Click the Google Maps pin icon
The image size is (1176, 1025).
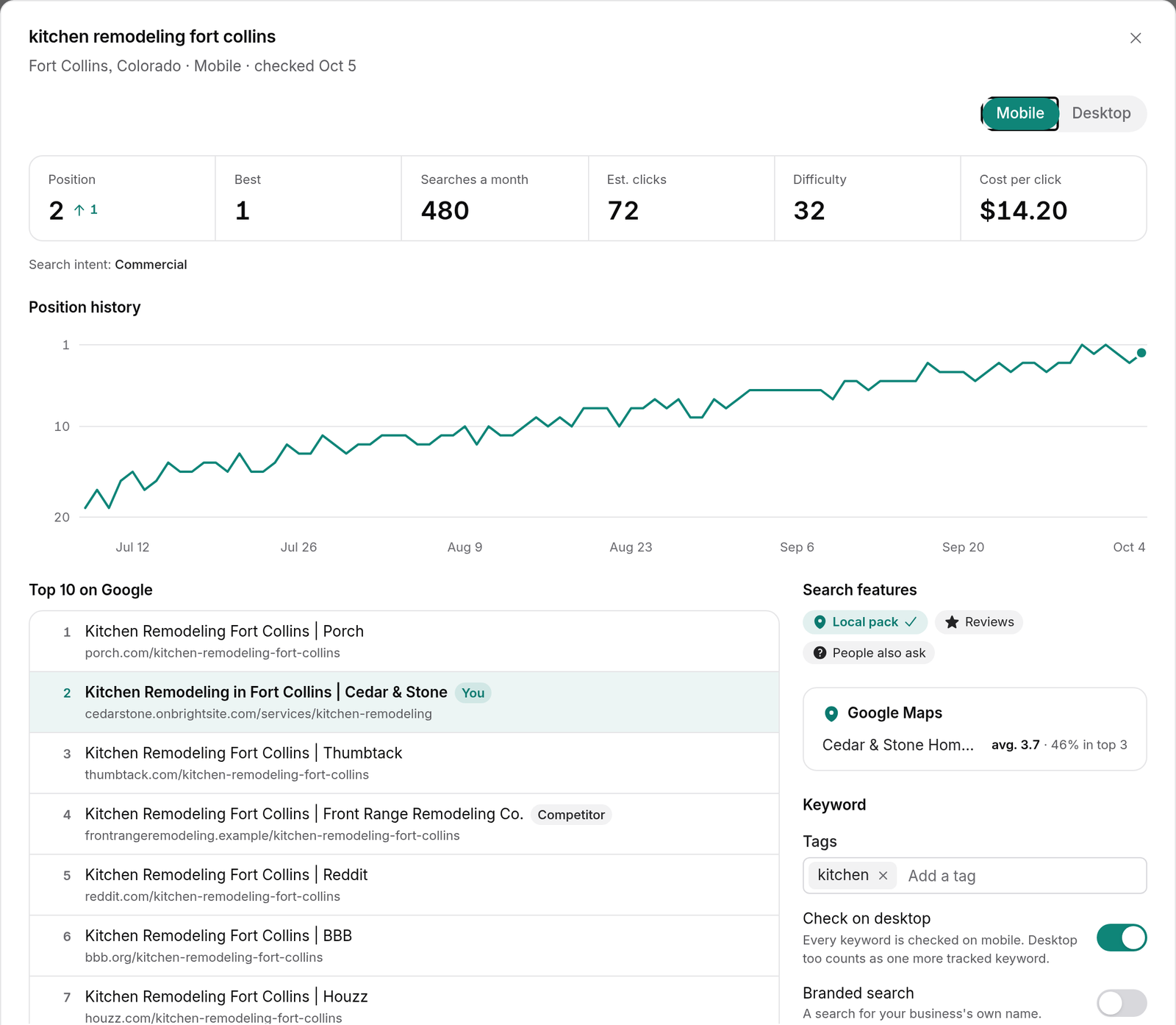pos(831,713)
